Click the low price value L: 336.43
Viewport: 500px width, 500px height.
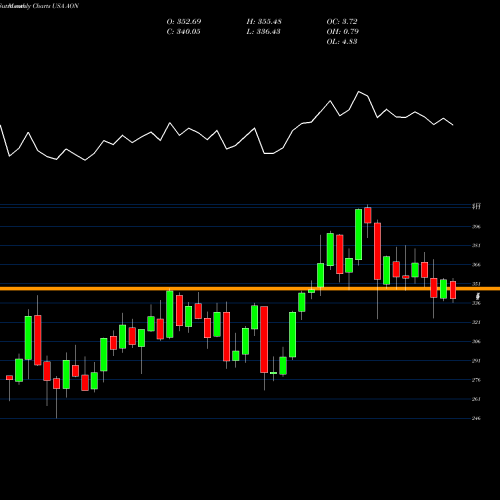tap(263, 32)
